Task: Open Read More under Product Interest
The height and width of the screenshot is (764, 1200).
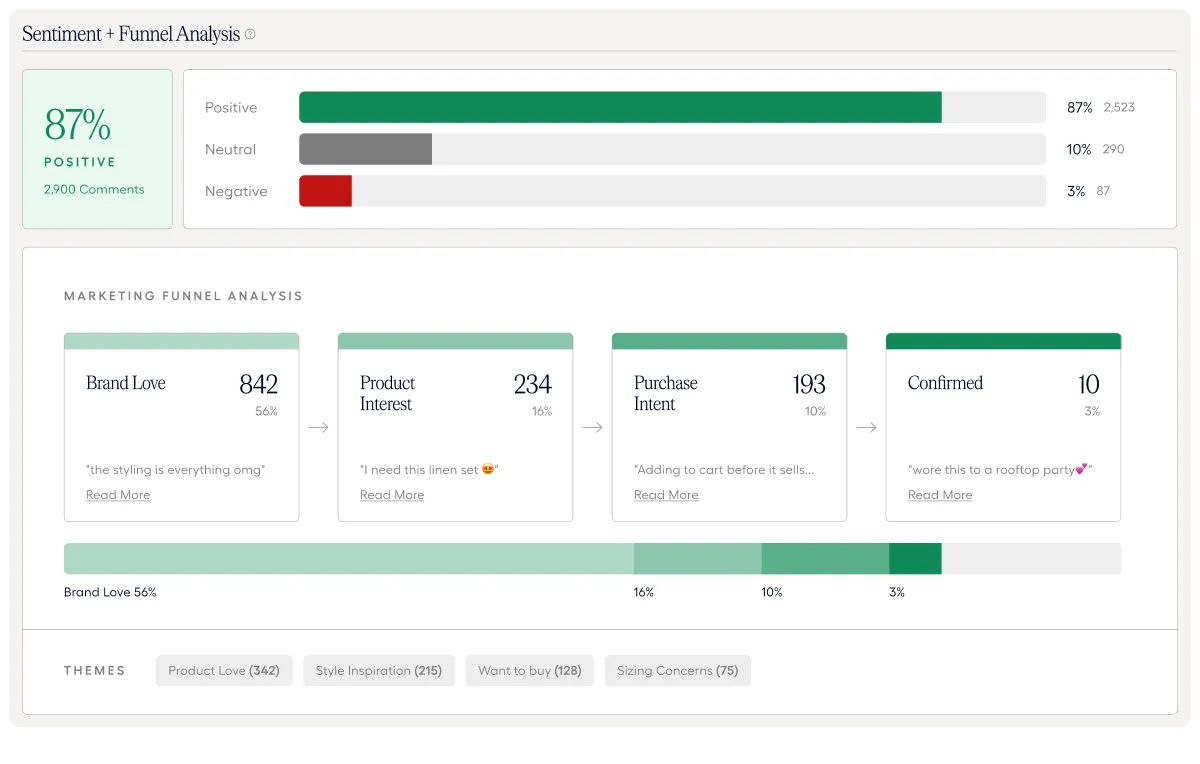Action: (392, 495)
